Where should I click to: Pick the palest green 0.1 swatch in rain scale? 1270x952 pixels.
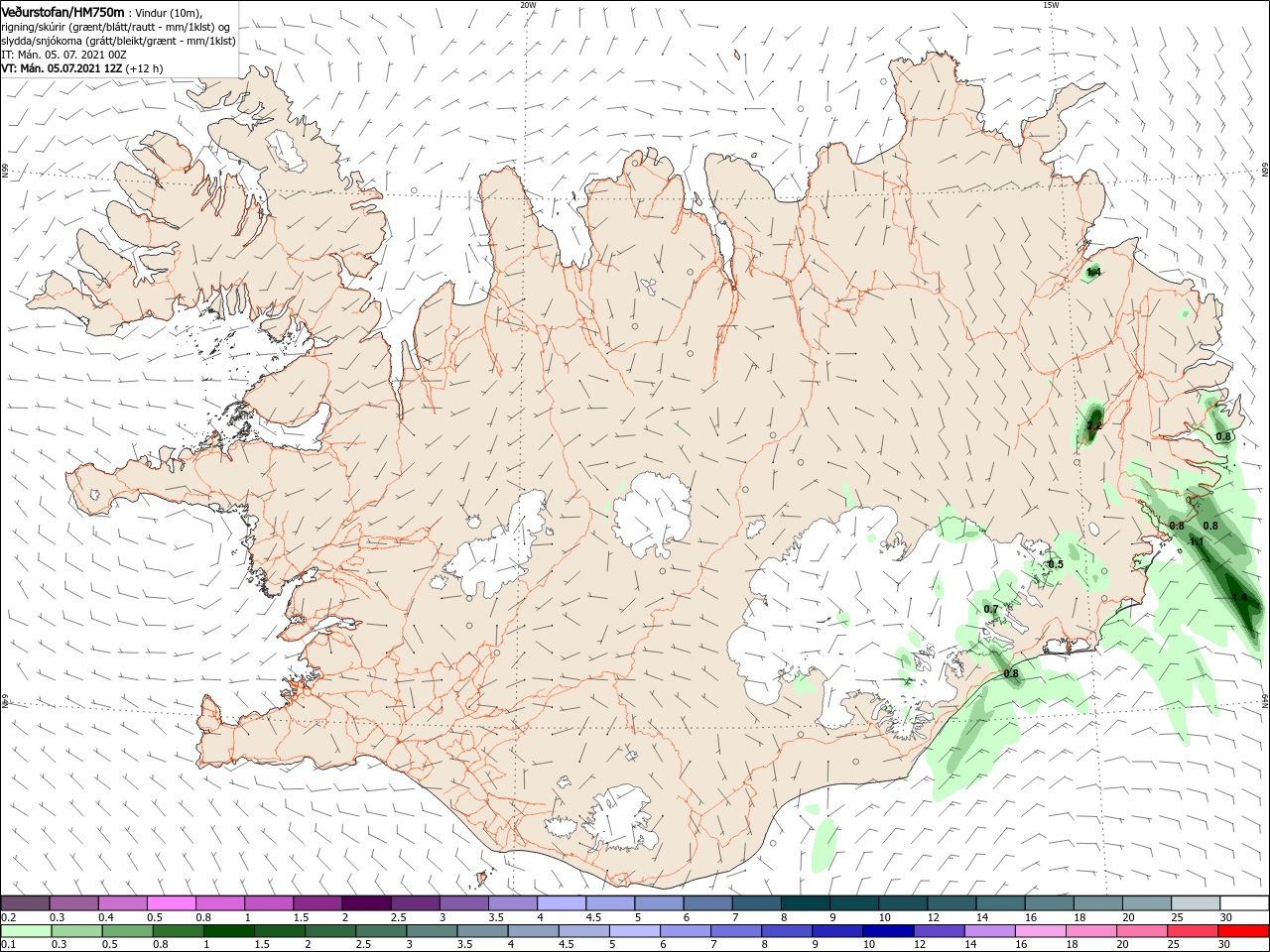coord(25,931)
